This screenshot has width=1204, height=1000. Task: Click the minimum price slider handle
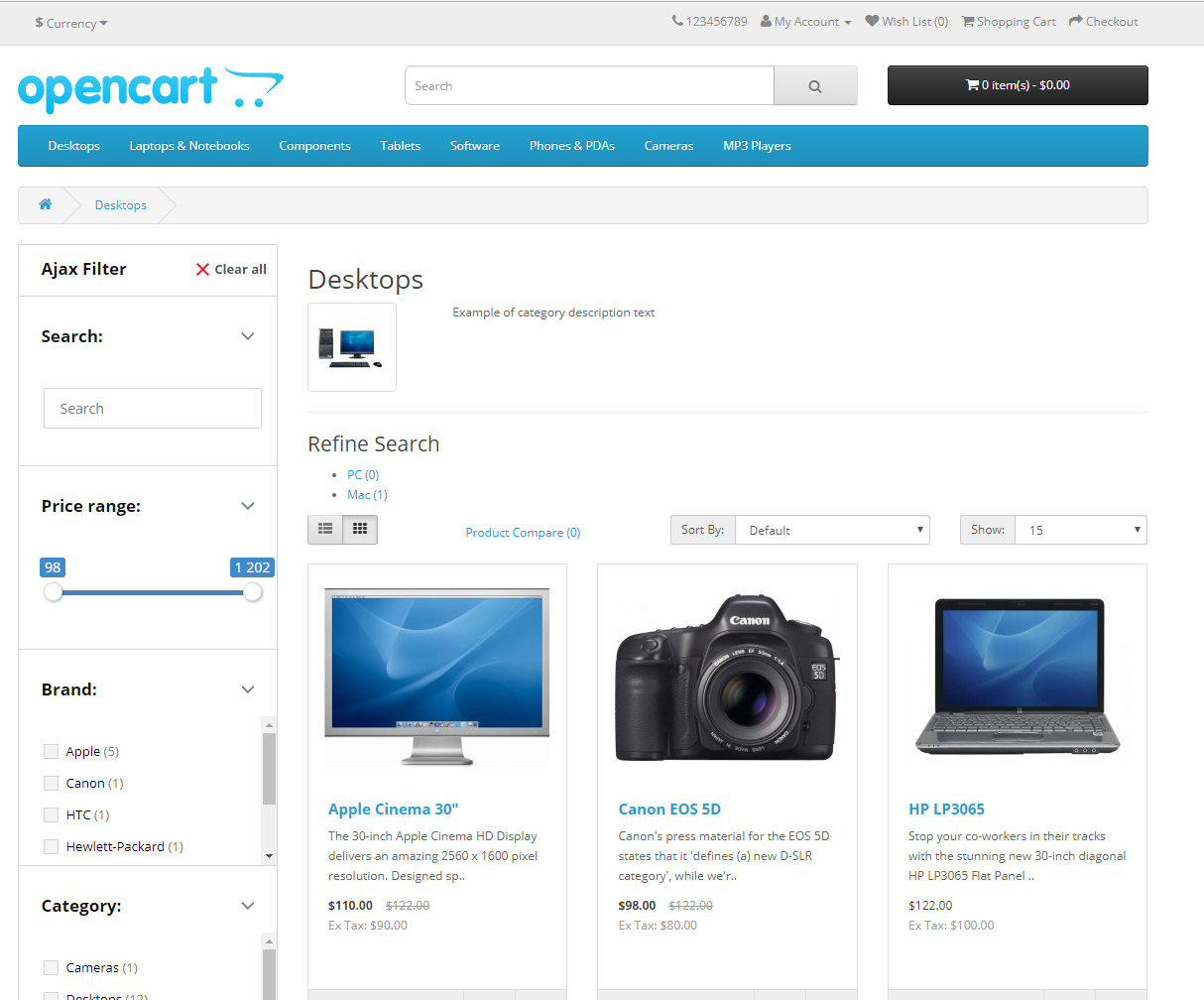click(x=54, y=592)
